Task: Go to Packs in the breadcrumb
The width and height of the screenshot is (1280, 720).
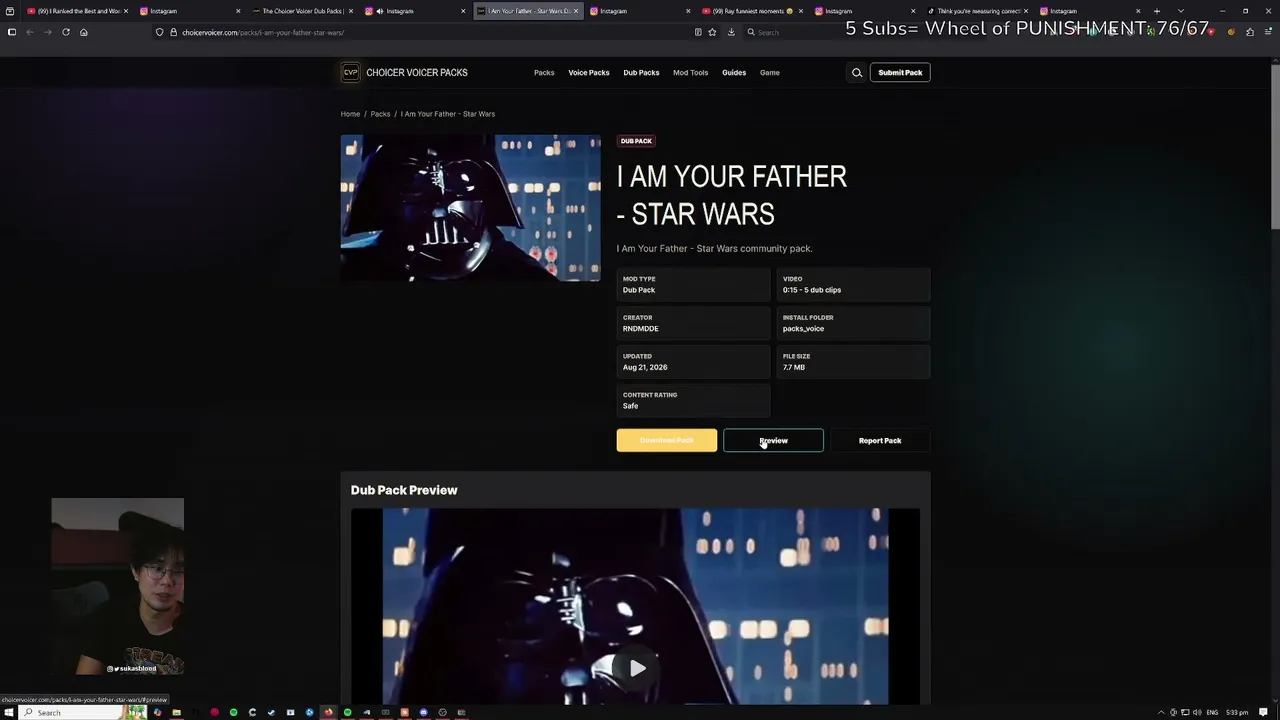Action: coord(380,114)
